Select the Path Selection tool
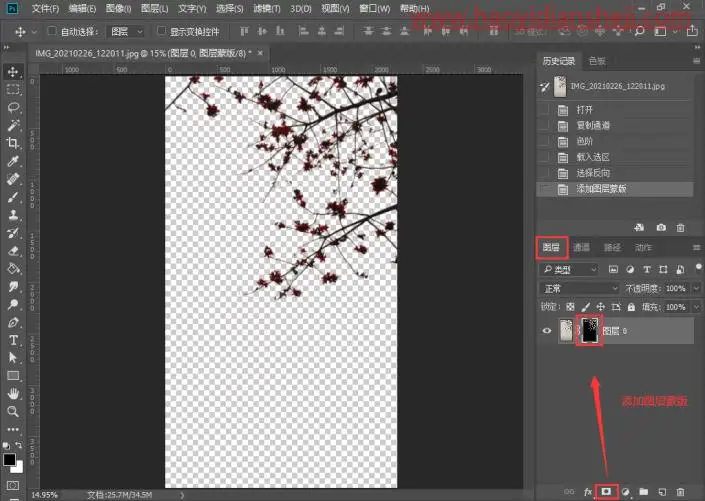The width and height of the screenshot is (705, 501). pyautogui.click(x=13, y=358)
